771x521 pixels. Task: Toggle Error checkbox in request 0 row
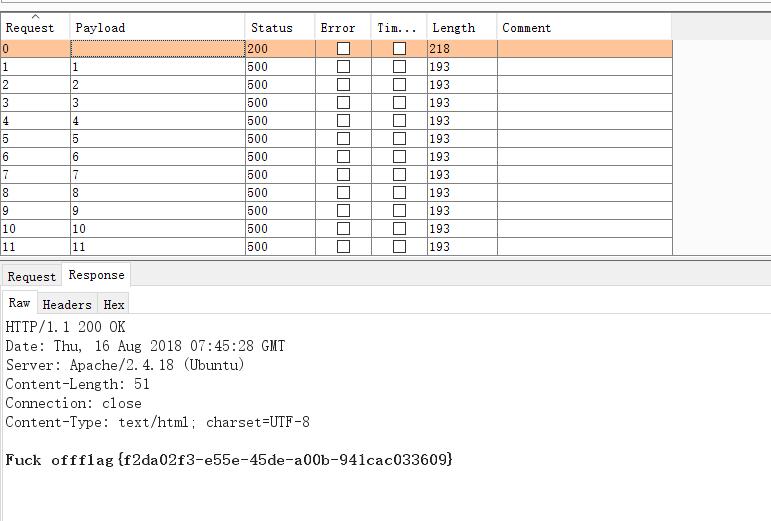click(x=343, y=49)
